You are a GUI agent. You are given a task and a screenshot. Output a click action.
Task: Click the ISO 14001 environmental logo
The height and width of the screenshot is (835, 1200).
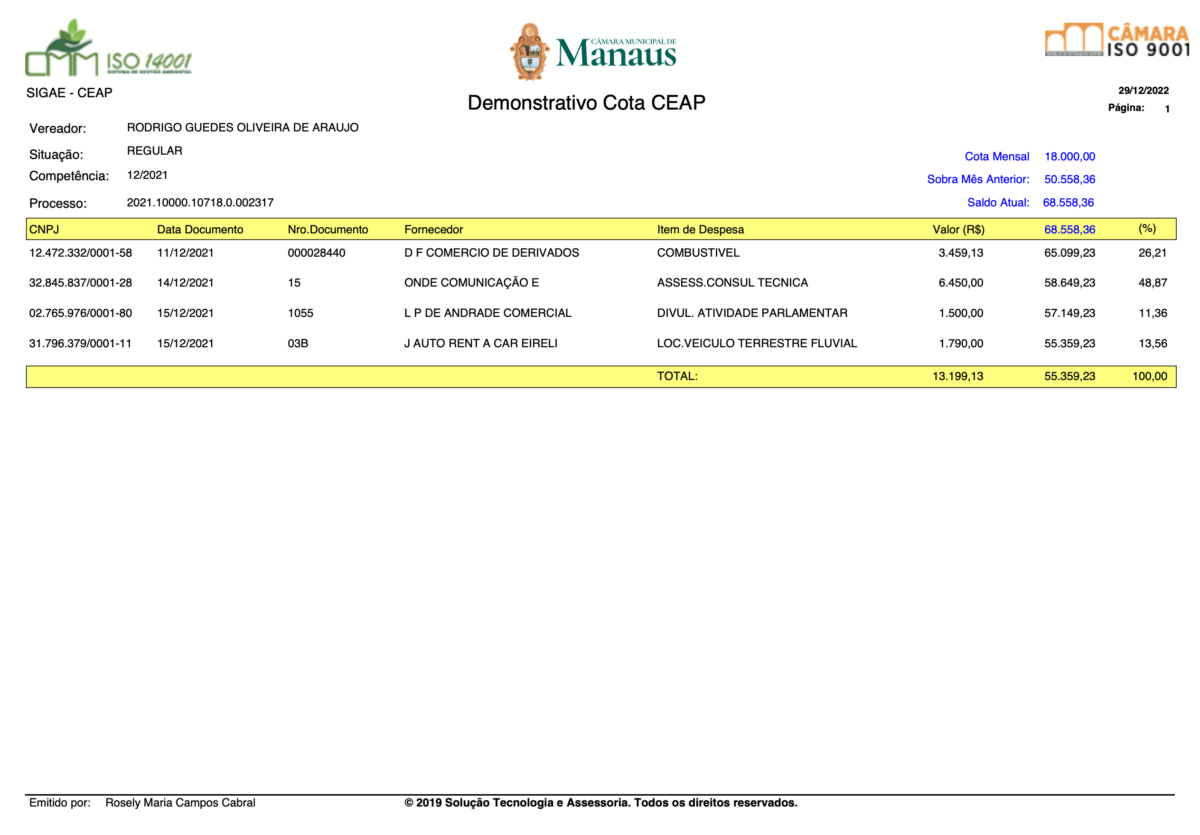pyautogui.click(x=109, y=49)
